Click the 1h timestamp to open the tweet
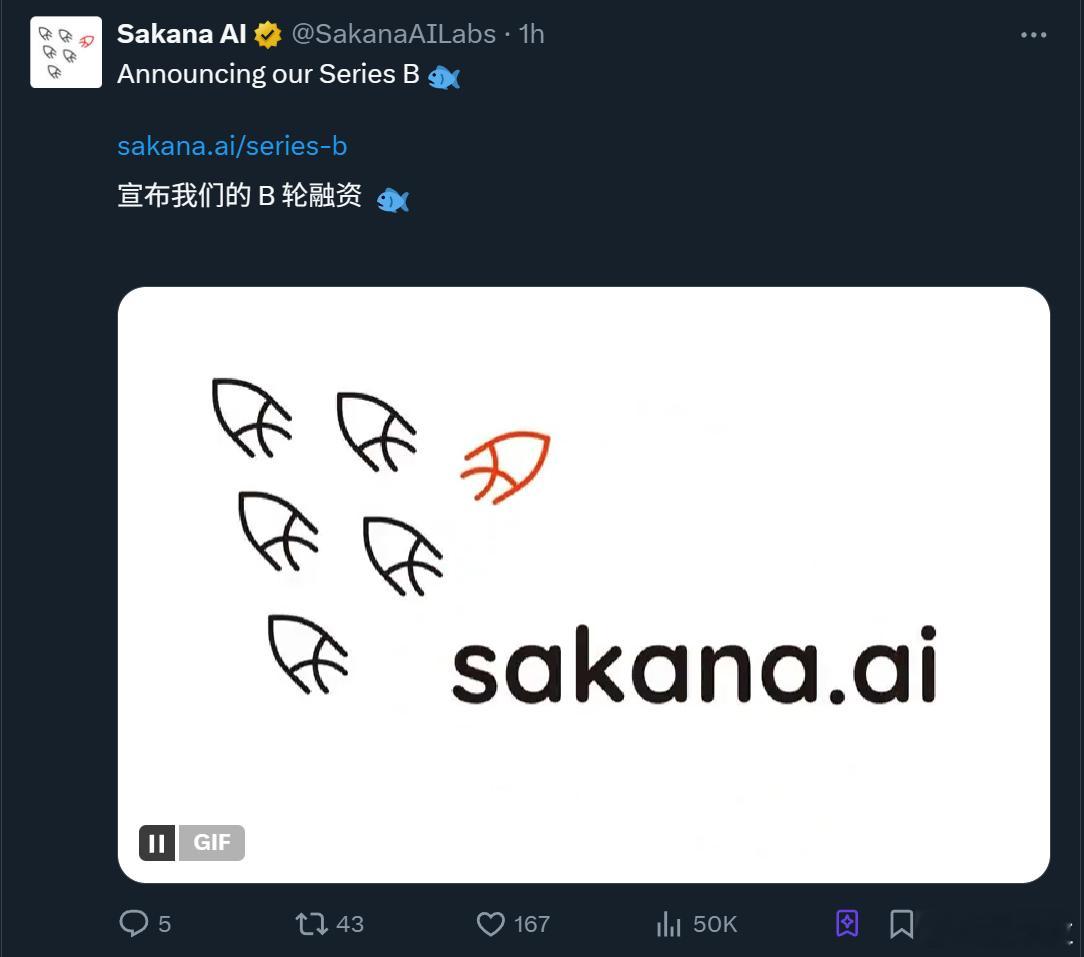The image size is (1084, 957). coord(531,33)
